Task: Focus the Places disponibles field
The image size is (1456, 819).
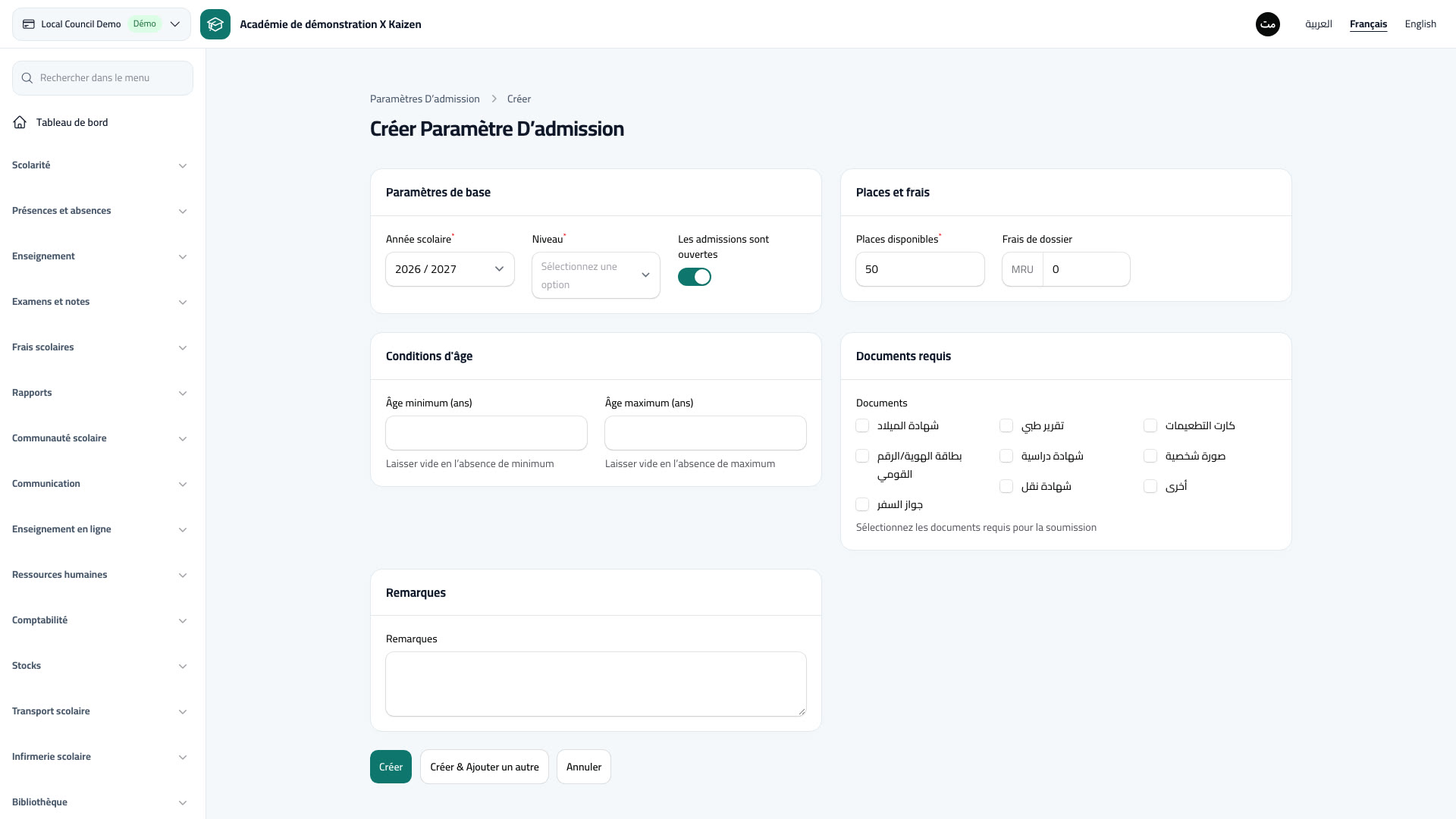Action: pos(920,269)
